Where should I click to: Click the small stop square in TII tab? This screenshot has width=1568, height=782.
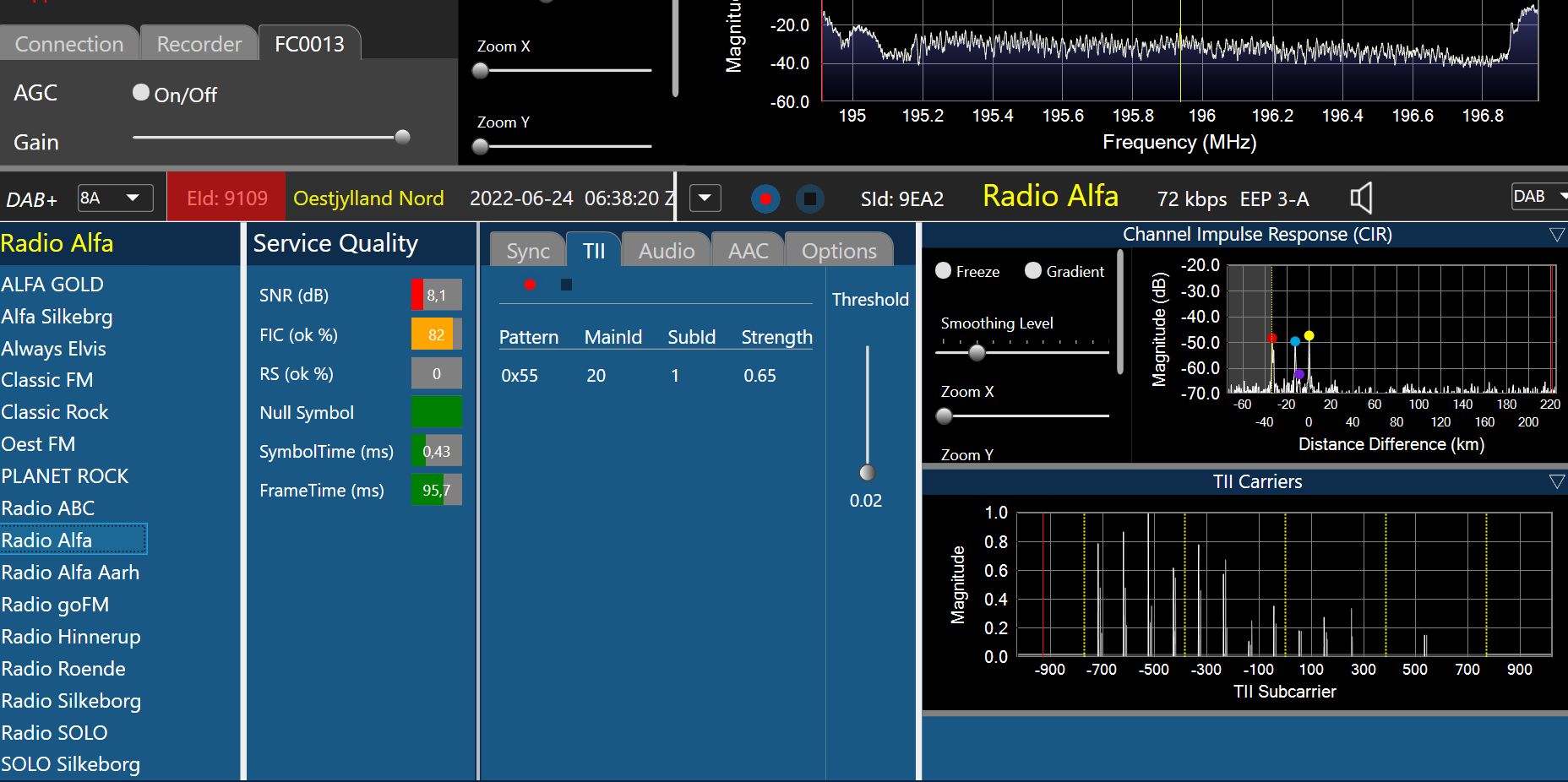click(x=566, y=285)
